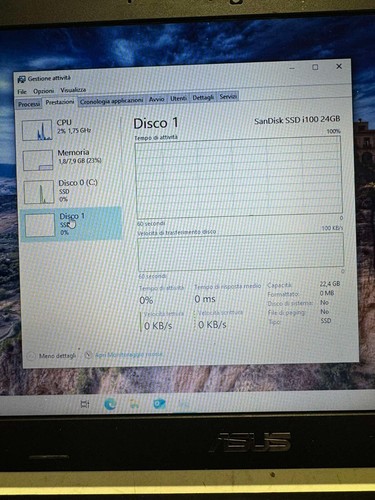
Task: Open the Opzioni menu
Action: point(43,91)
